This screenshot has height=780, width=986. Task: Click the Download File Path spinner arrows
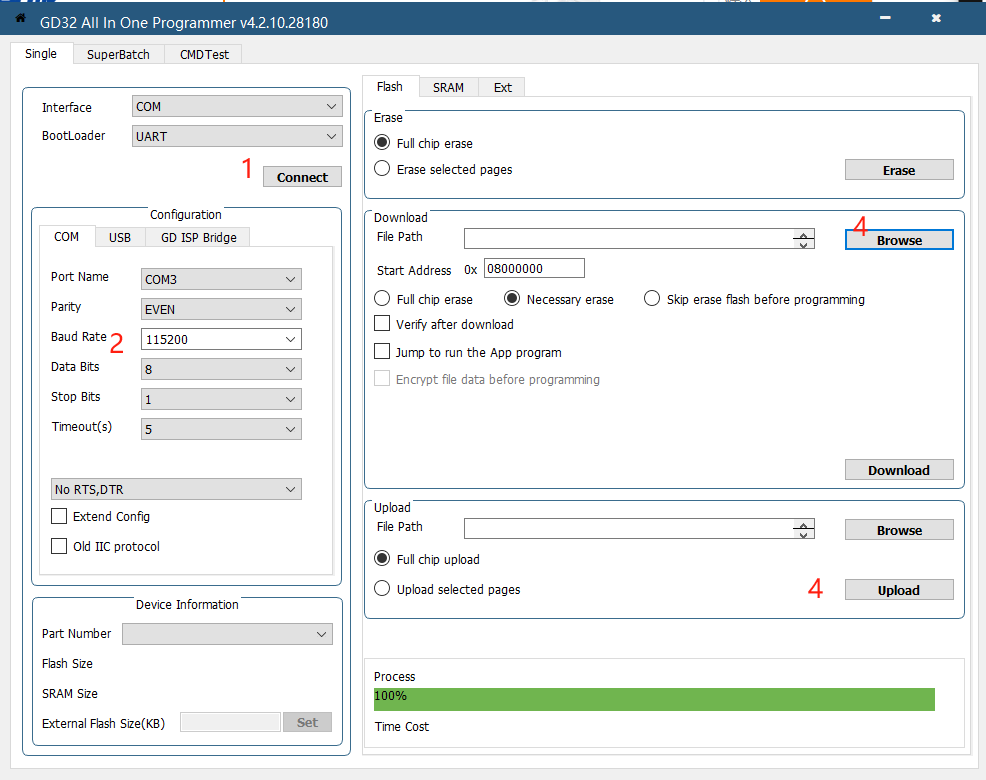(x=804, y=239)
